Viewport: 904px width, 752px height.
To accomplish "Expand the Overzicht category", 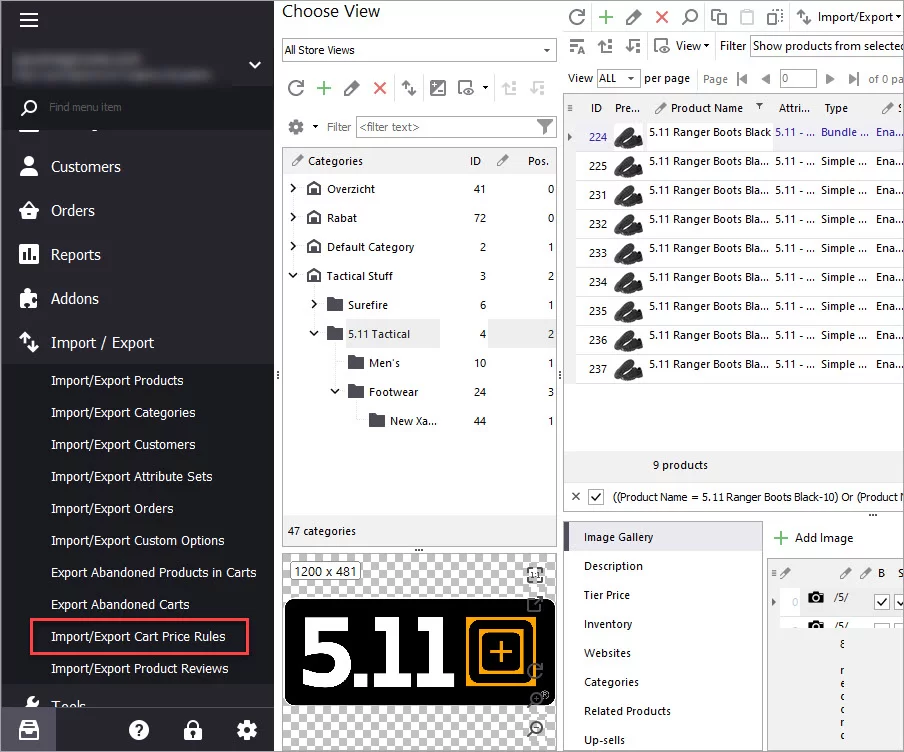I will tap(293, 188).
